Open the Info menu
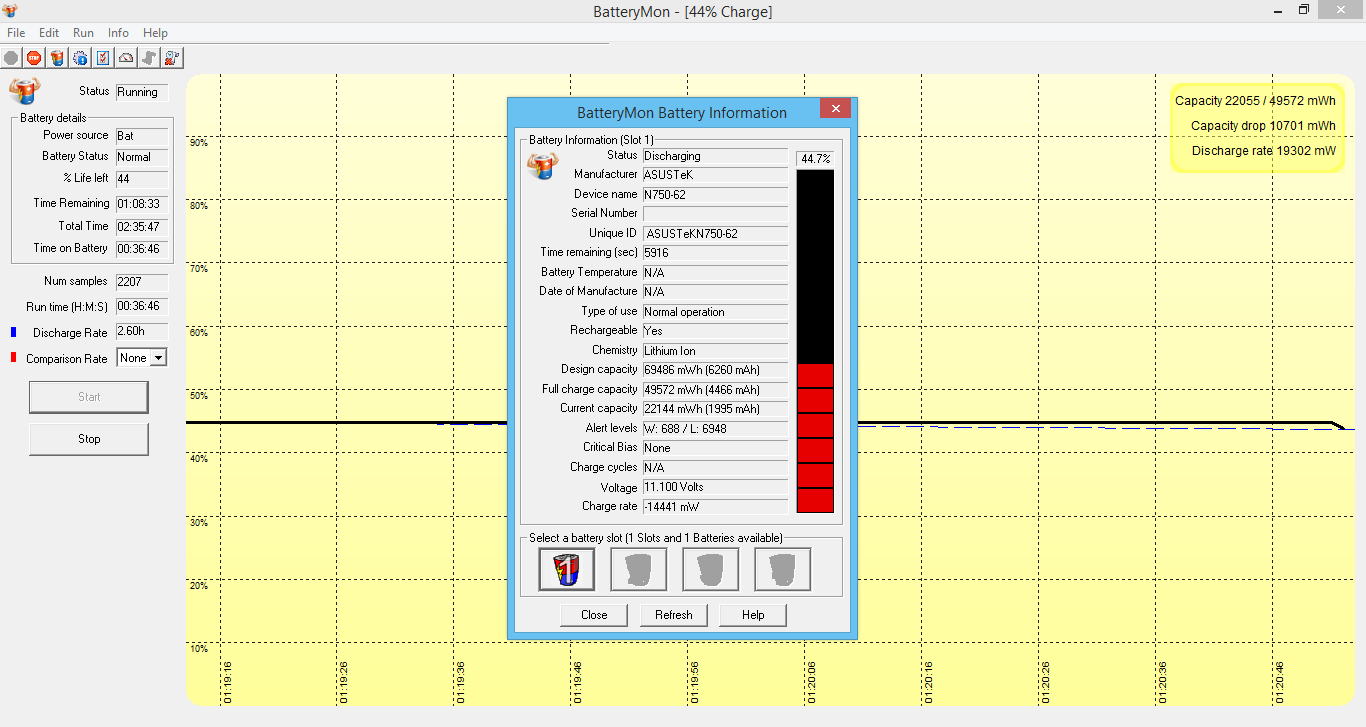Viewport: 1366px width, 727px height. pos(118,33)
